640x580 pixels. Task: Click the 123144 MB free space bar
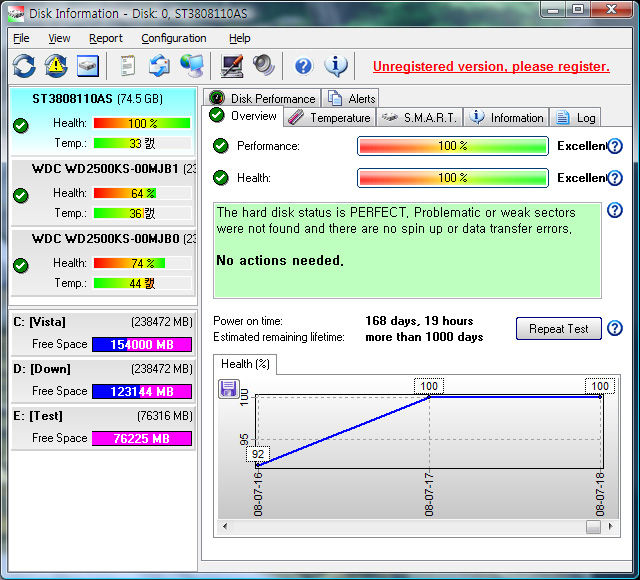[142, 391]
